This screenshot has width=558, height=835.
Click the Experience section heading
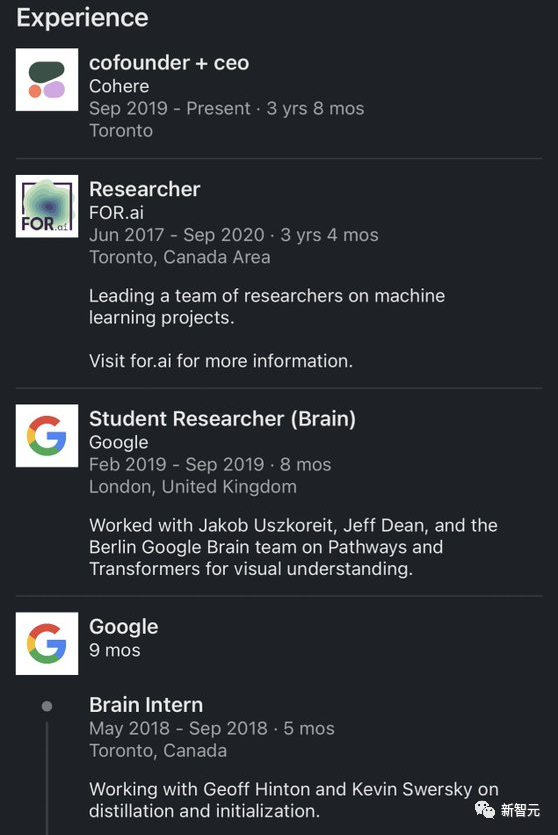pyautogui.click(x=82, y=18)
